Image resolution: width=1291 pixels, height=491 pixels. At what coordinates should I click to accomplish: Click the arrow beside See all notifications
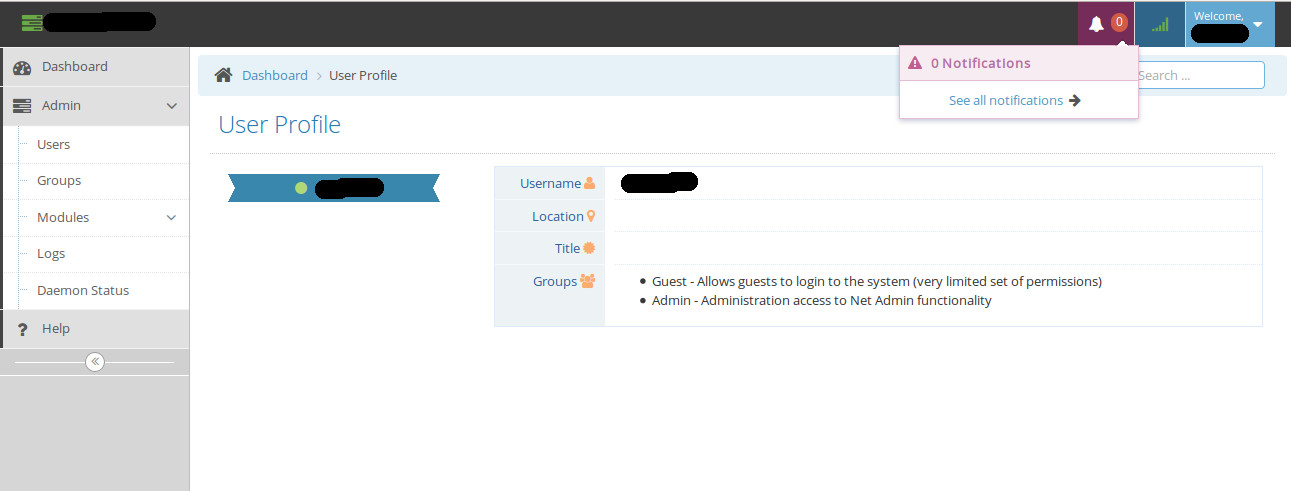point(1075,100)
